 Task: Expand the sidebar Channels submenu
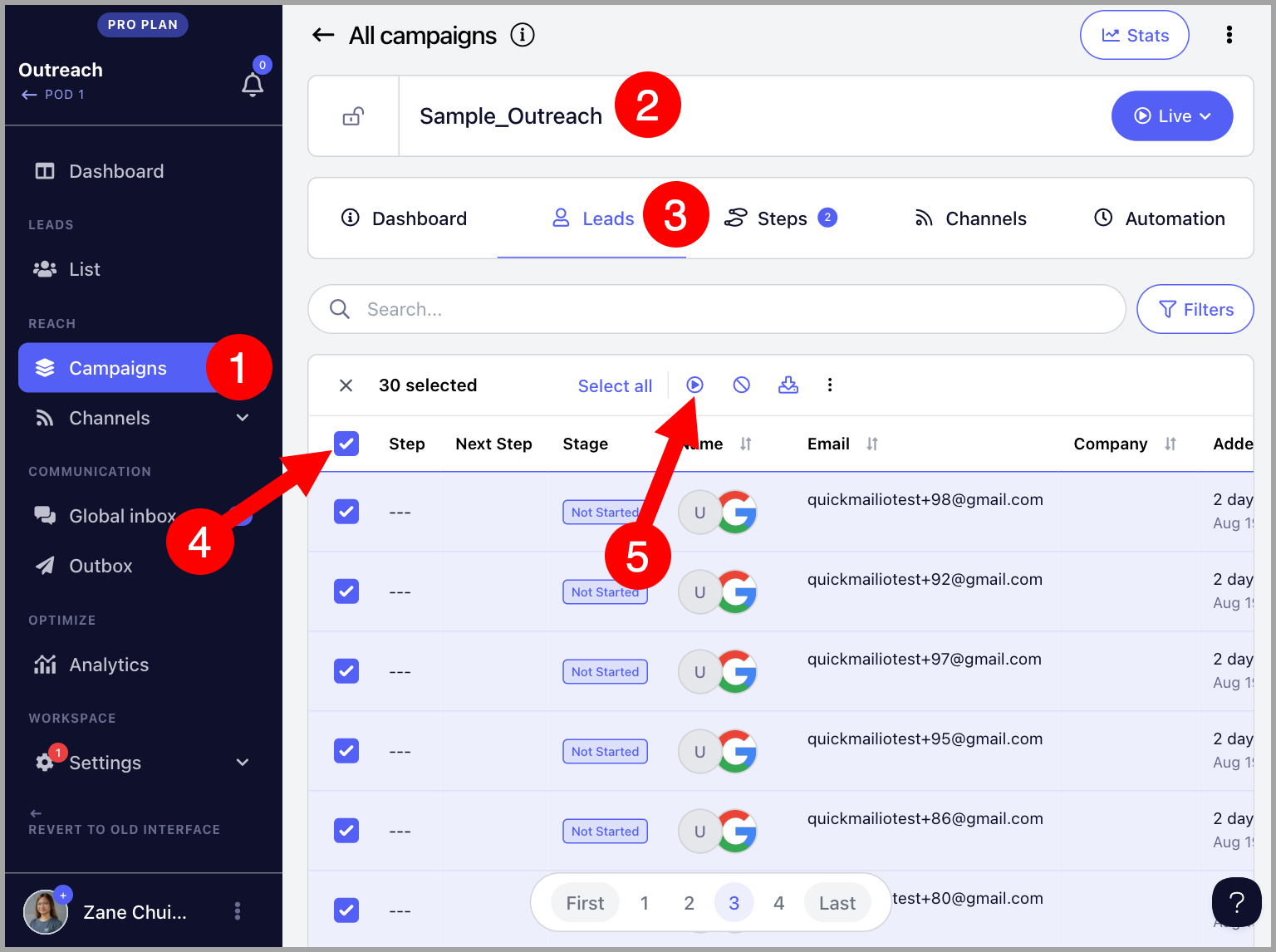pos(243,418)
